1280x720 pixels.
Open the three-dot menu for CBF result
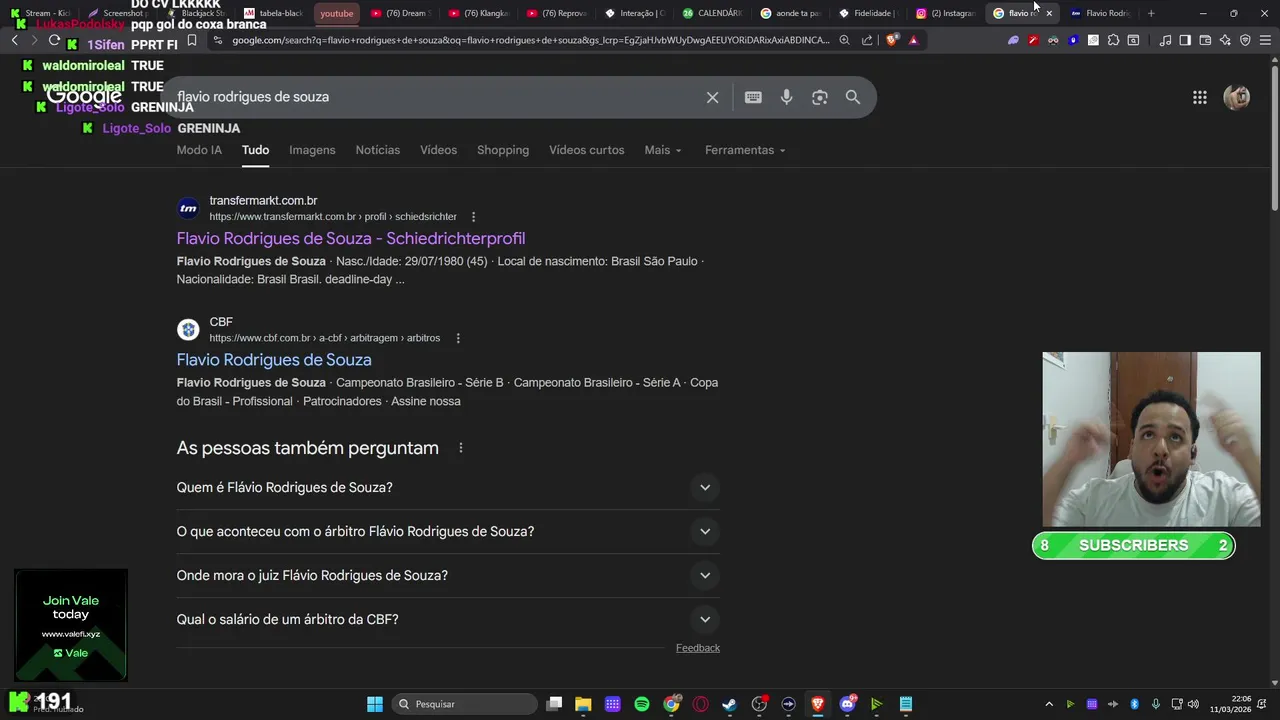point(458,338)
